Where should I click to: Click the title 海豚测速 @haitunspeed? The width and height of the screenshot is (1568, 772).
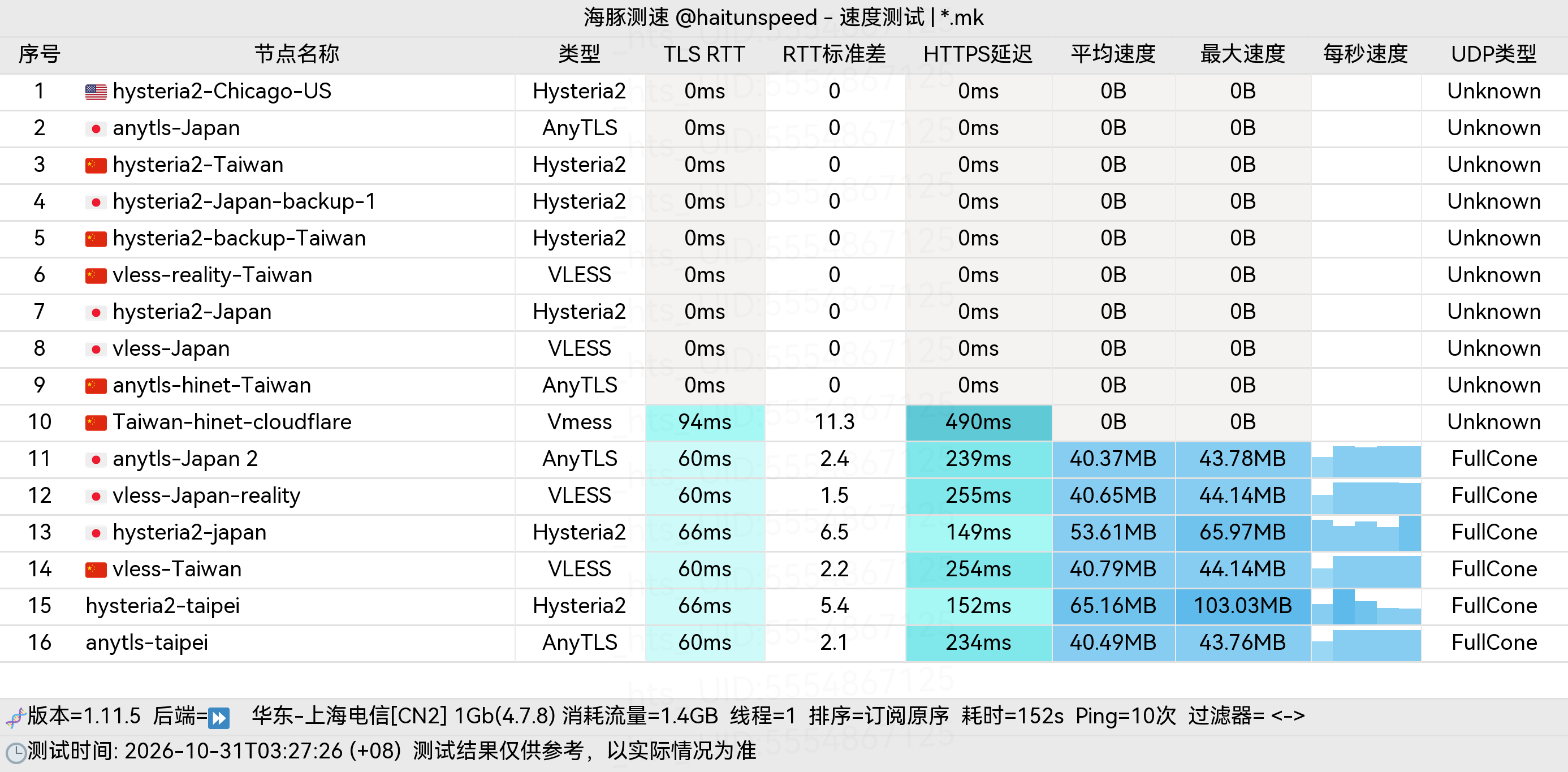pyautogui.click(x=700, y=18)
